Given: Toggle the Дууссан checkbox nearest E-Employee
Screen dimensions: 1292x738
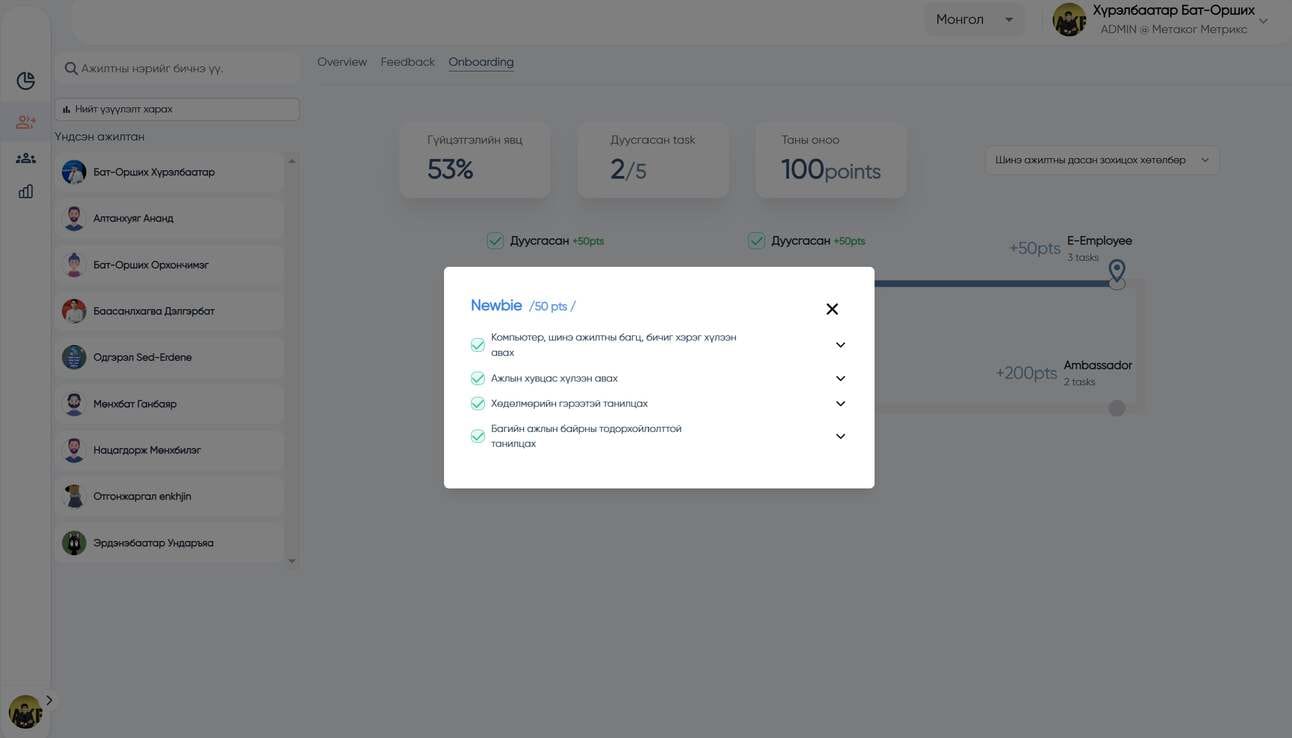Looking at the screenshot, I should click(x=756, y=240).
